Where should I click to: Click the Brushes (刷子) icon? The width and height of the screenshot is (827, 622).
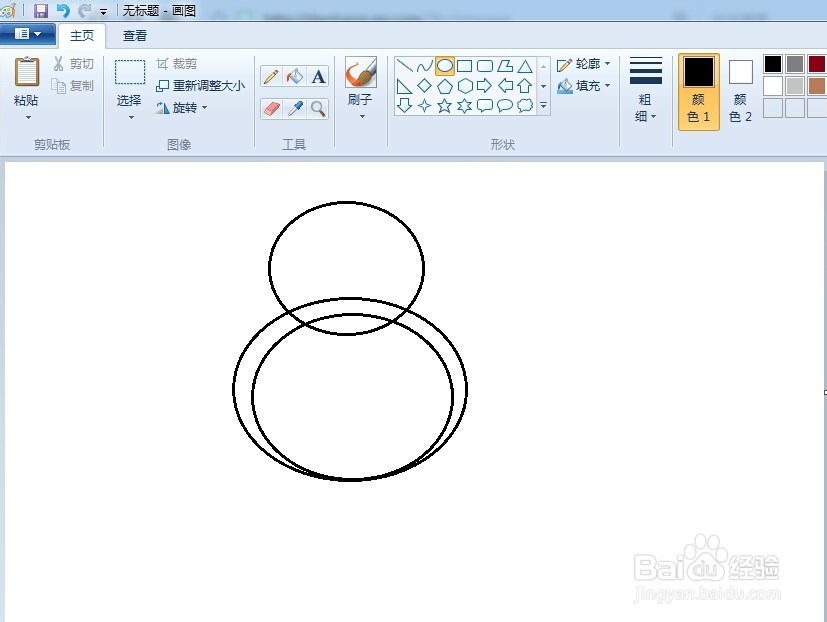tap(361, 72)
